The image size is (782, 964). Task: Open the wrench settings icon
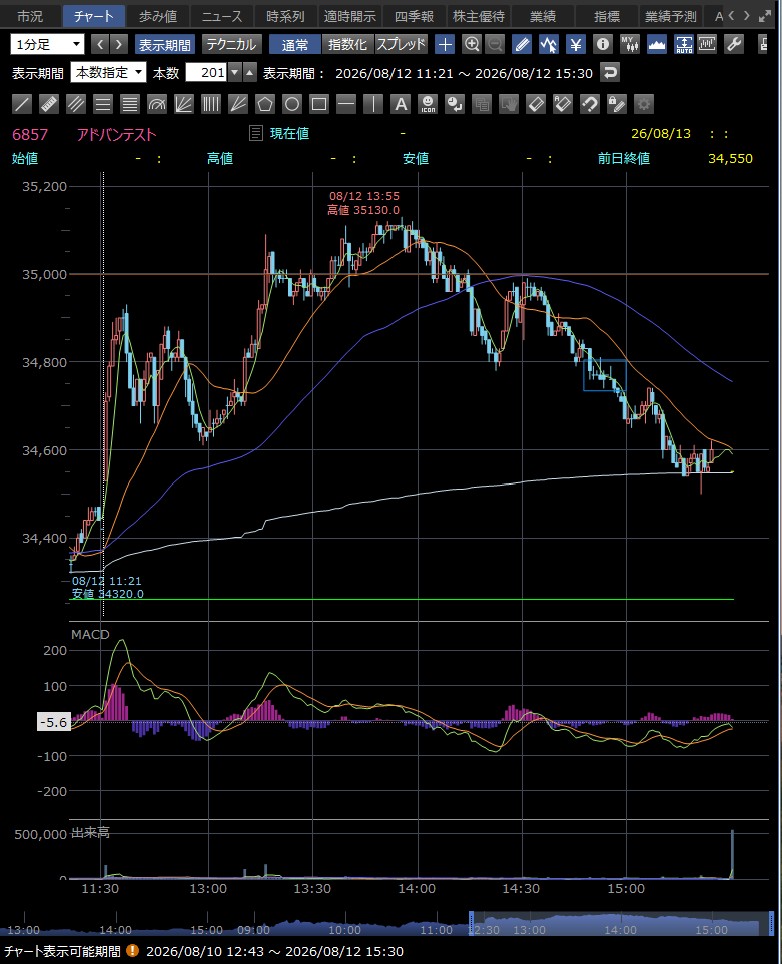point(734,44)
